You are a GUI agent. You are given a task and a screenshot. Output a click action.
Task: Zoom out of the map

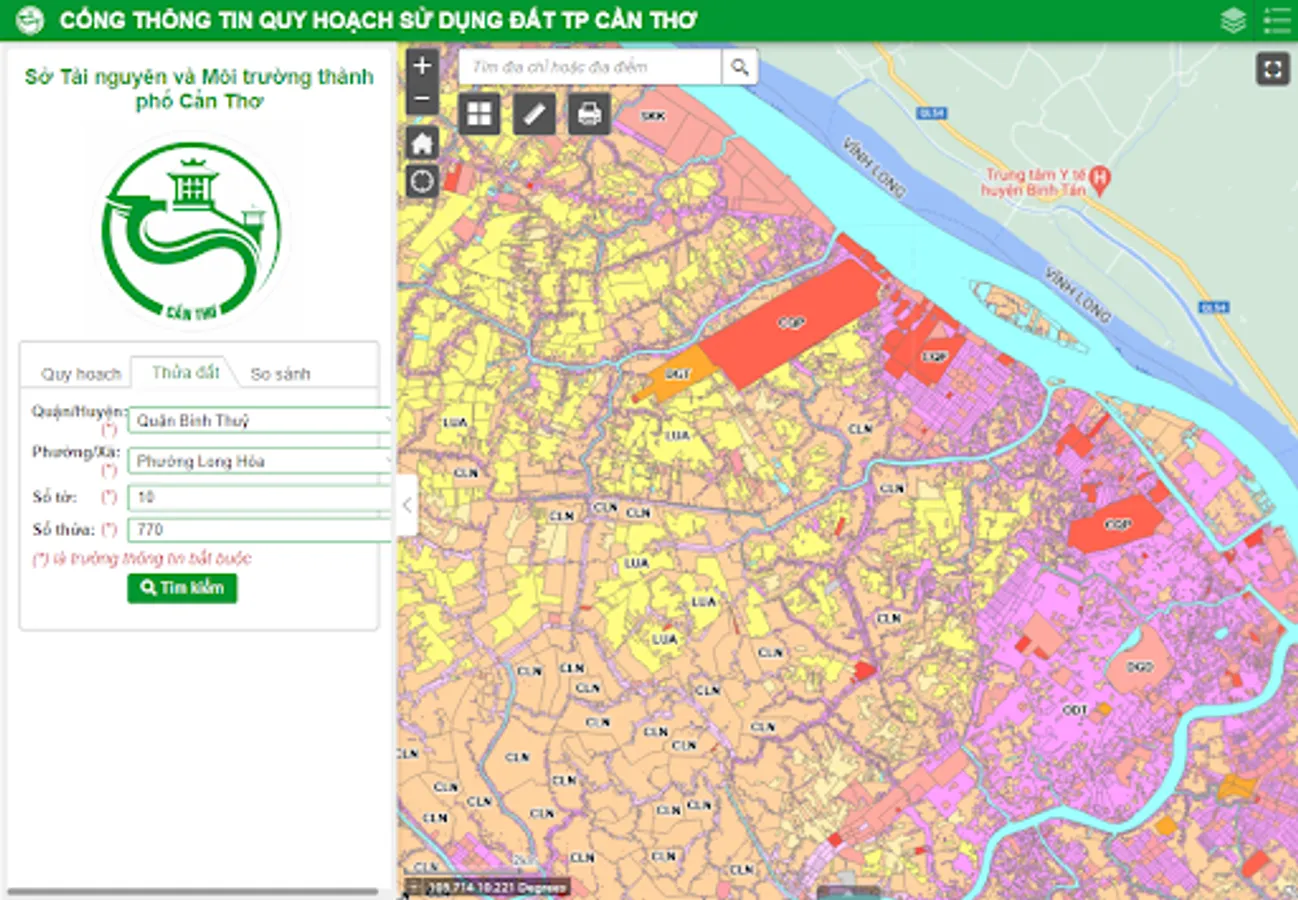(422, 99)
